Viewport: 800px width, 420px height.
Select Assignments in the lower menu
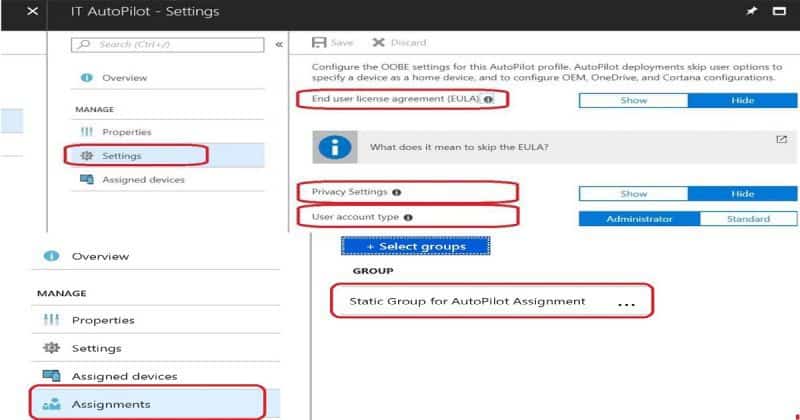pos(156,404)
